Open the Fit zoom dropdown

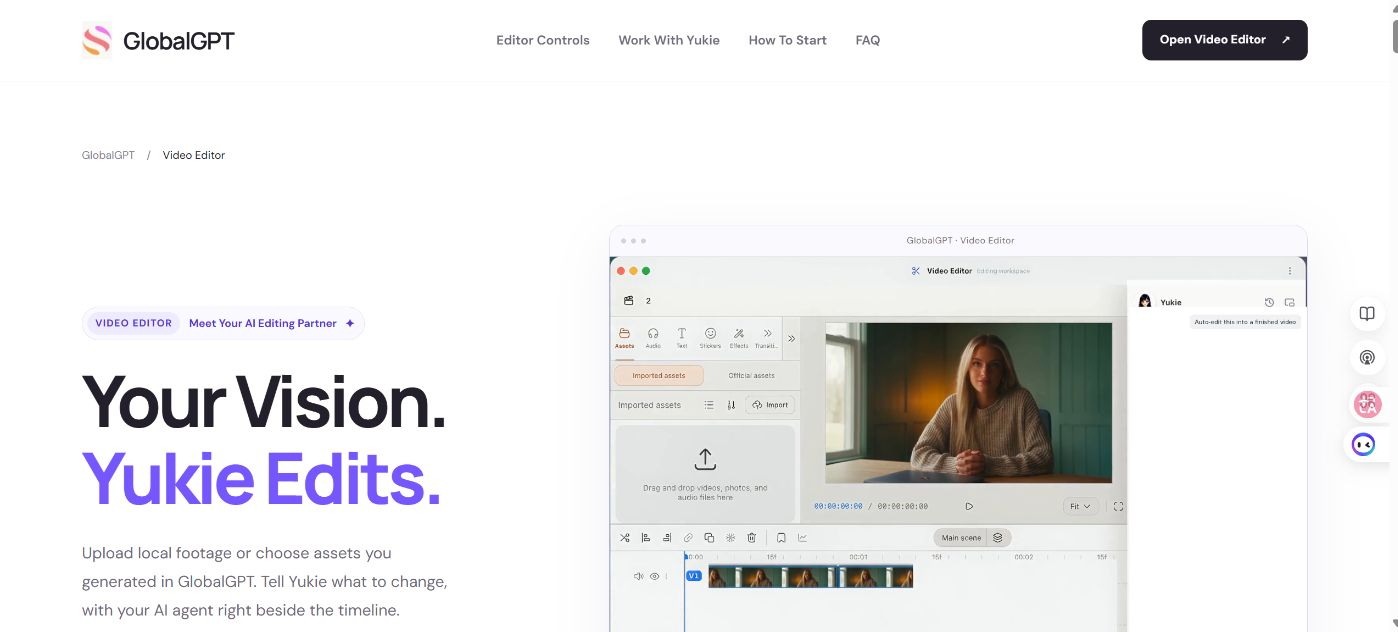click(1083, 507)
